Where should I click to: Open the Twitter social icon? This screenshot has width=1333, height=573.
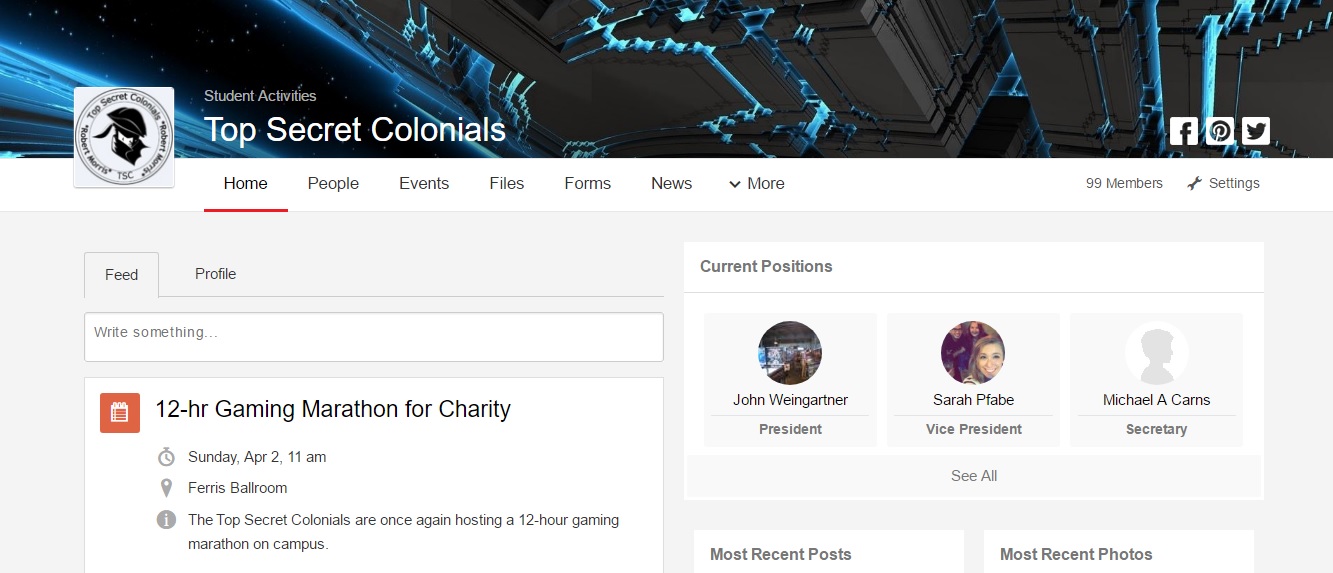[x=1256, y=131]
